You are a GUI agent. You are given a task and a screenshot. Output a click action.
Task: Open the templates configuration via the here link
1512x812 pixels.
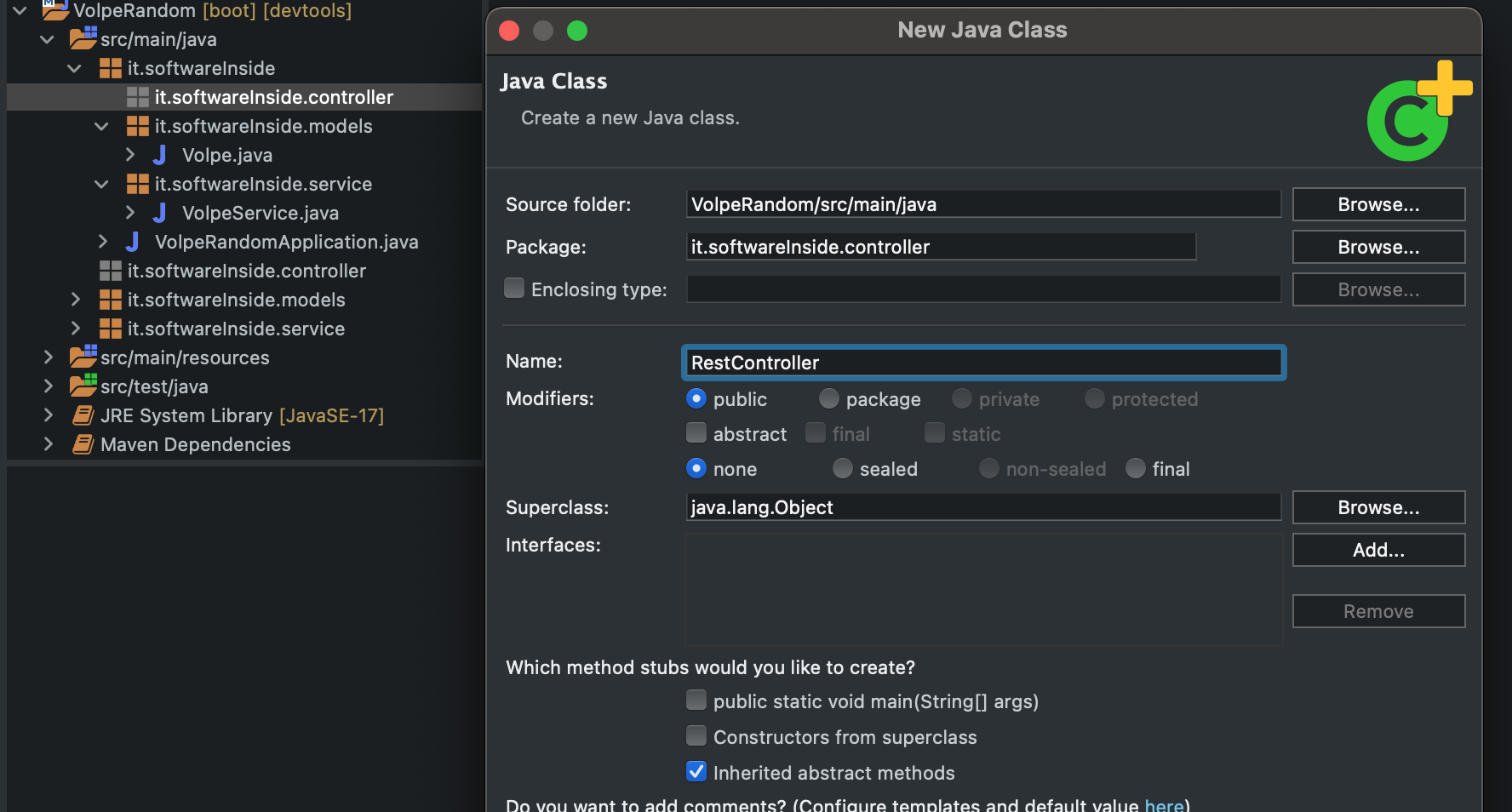point(1164,803)
